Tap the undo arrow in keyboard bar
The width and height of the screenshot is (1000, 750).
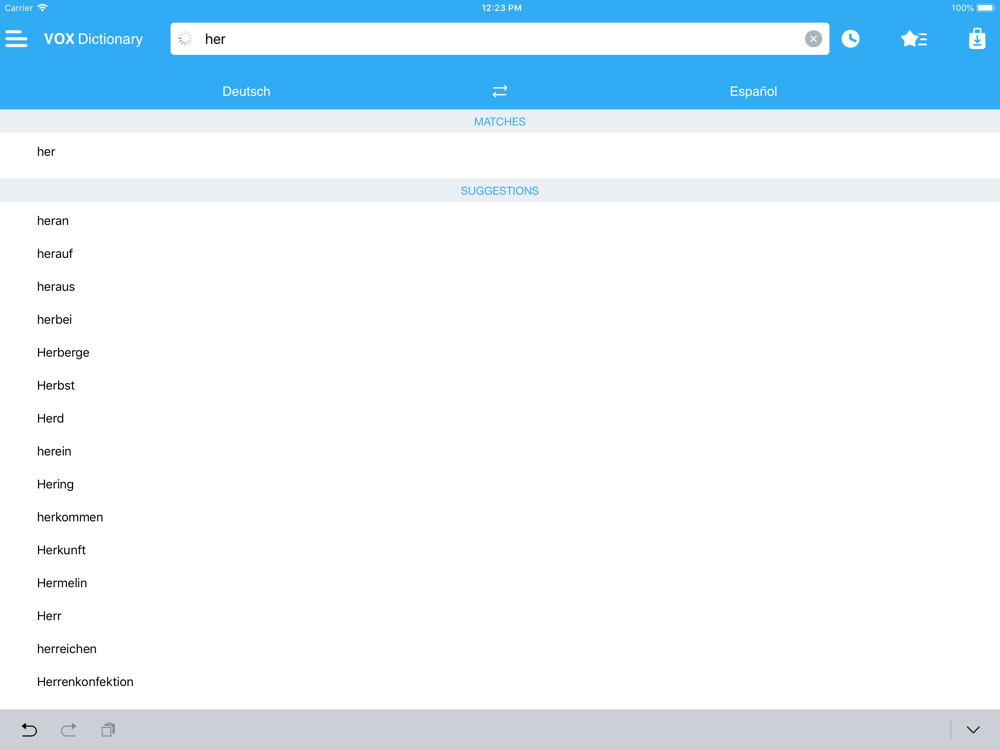pyautogui.click(x=29, y=730)
